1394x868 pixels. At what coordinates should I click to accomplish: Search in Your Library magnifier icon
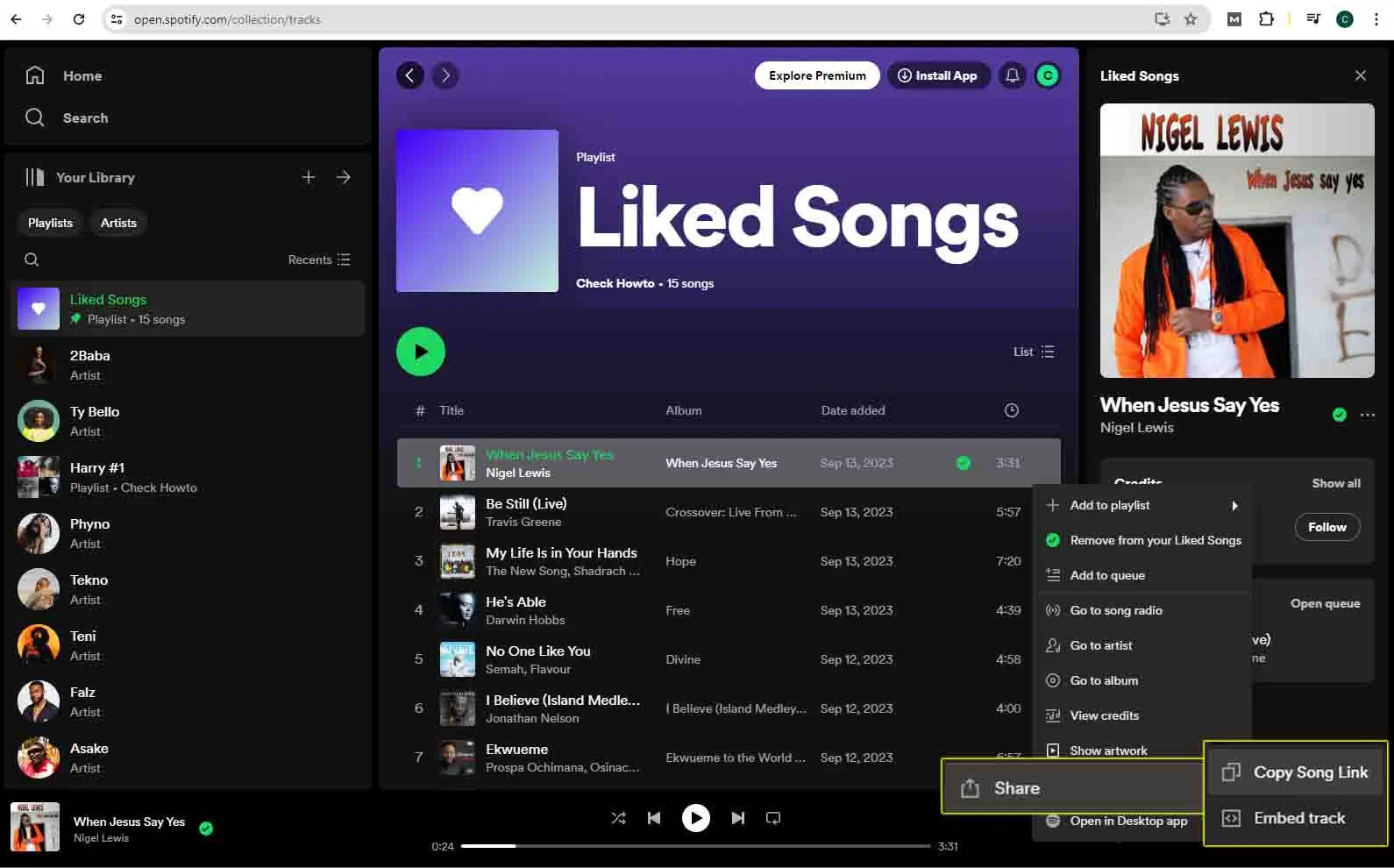point(32,260)
